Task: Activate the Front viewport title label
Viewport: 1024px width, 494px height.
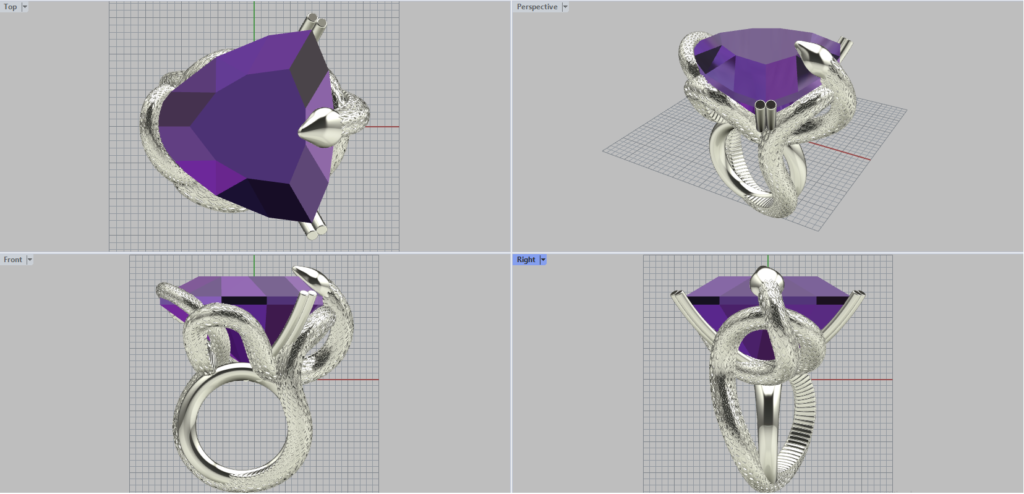Action: pos(12,260)
